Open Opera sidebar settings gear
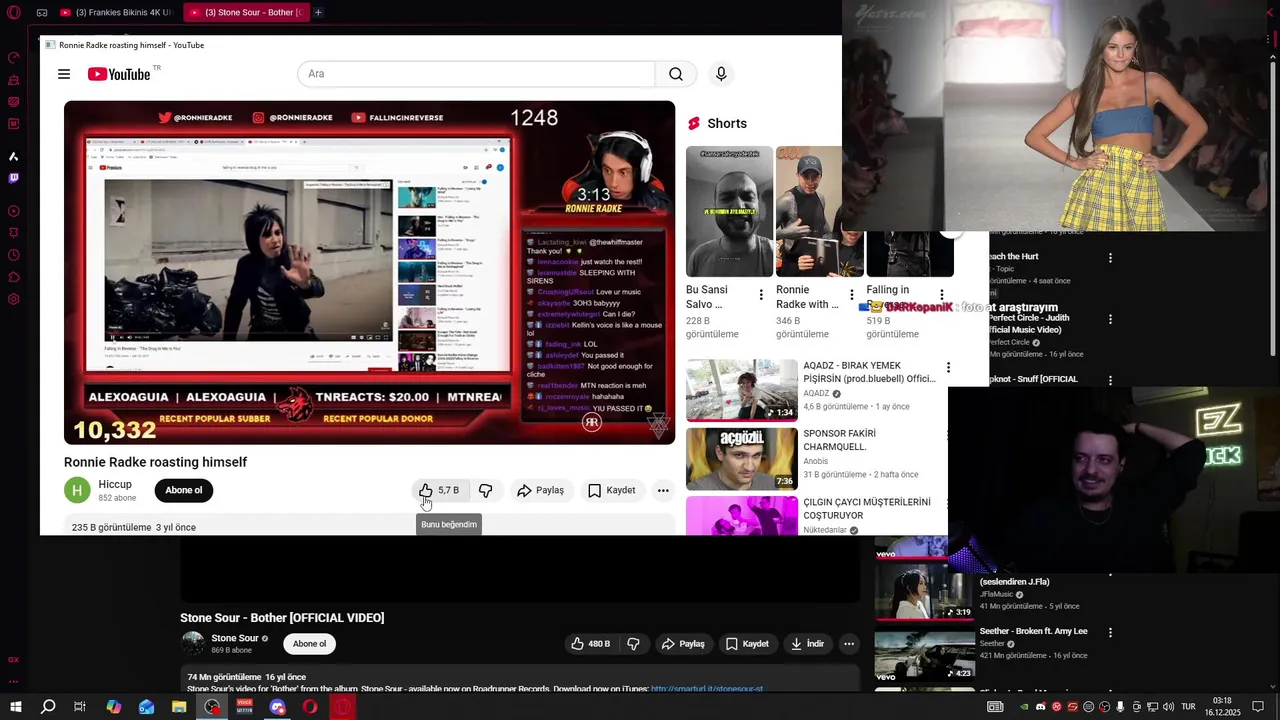Viewport: 1280px width, 720px height. (14, 299)
